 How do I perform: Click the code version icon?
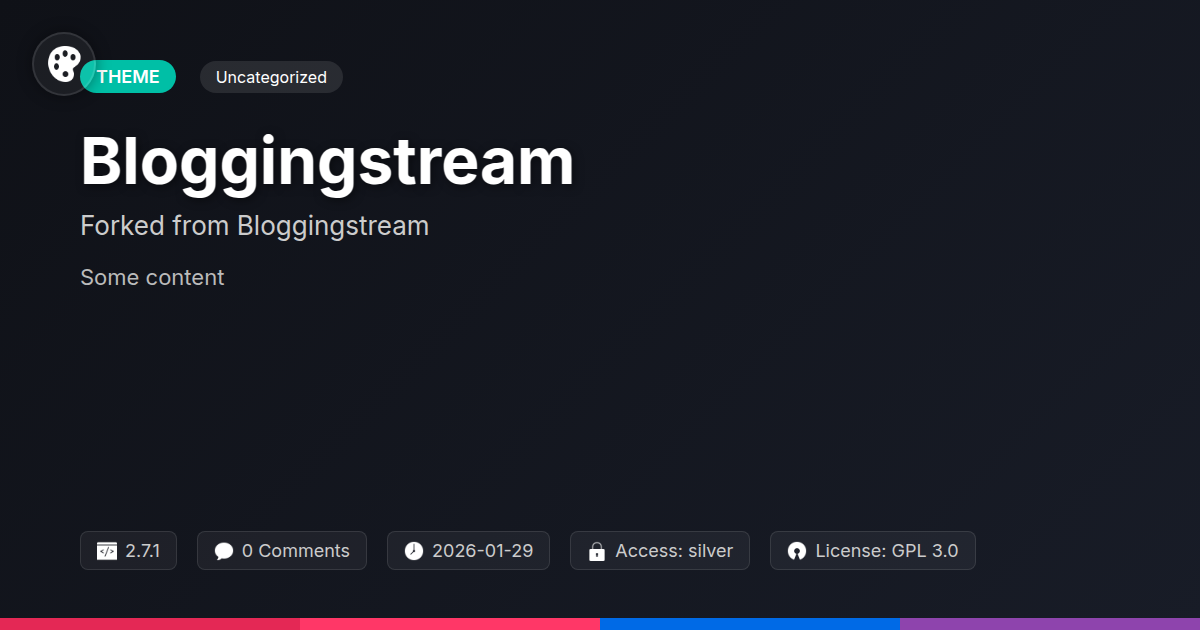click(107, 551)
